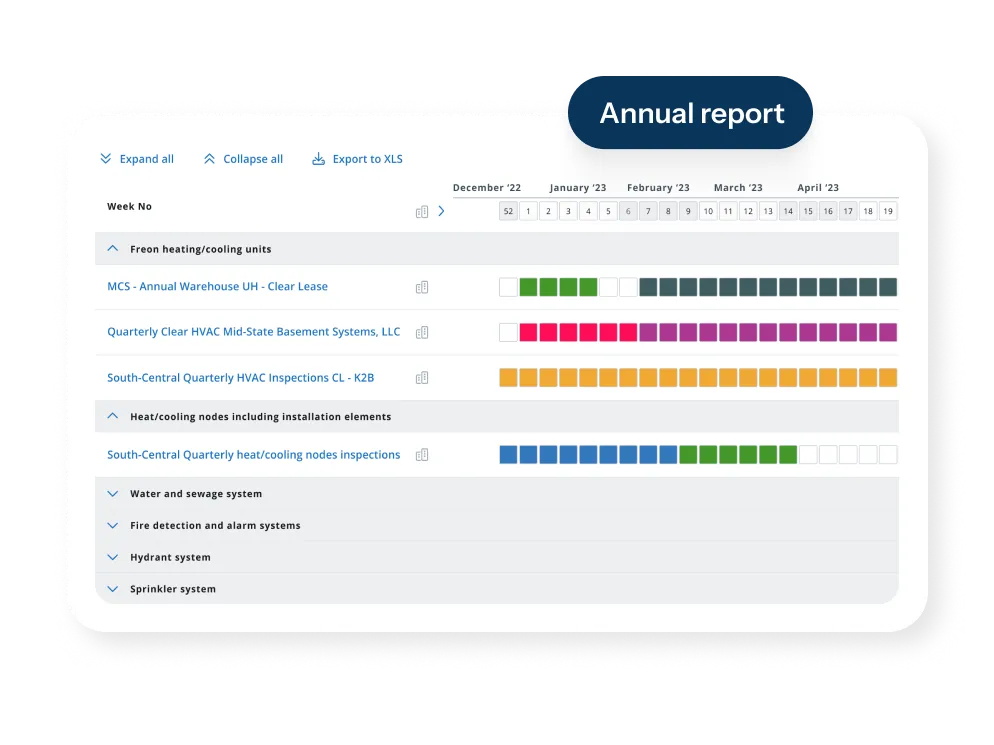Open South-Central Quarterly HVAC Inspections CL - K2B link
994x745 pixels.
click(240, 377)
